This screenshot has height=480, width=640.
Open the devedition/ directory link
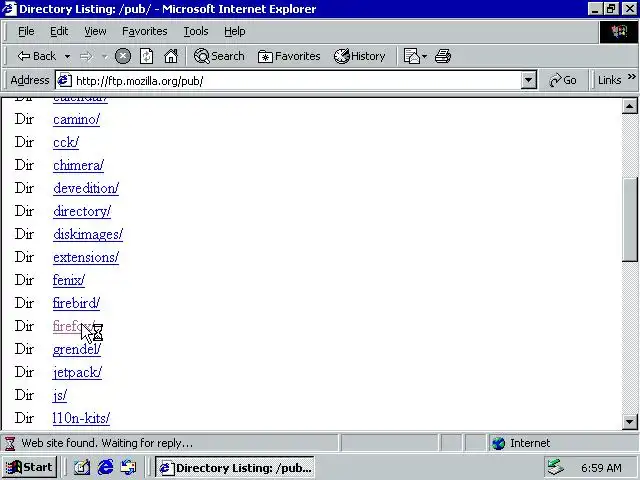[x=86, y=188]
